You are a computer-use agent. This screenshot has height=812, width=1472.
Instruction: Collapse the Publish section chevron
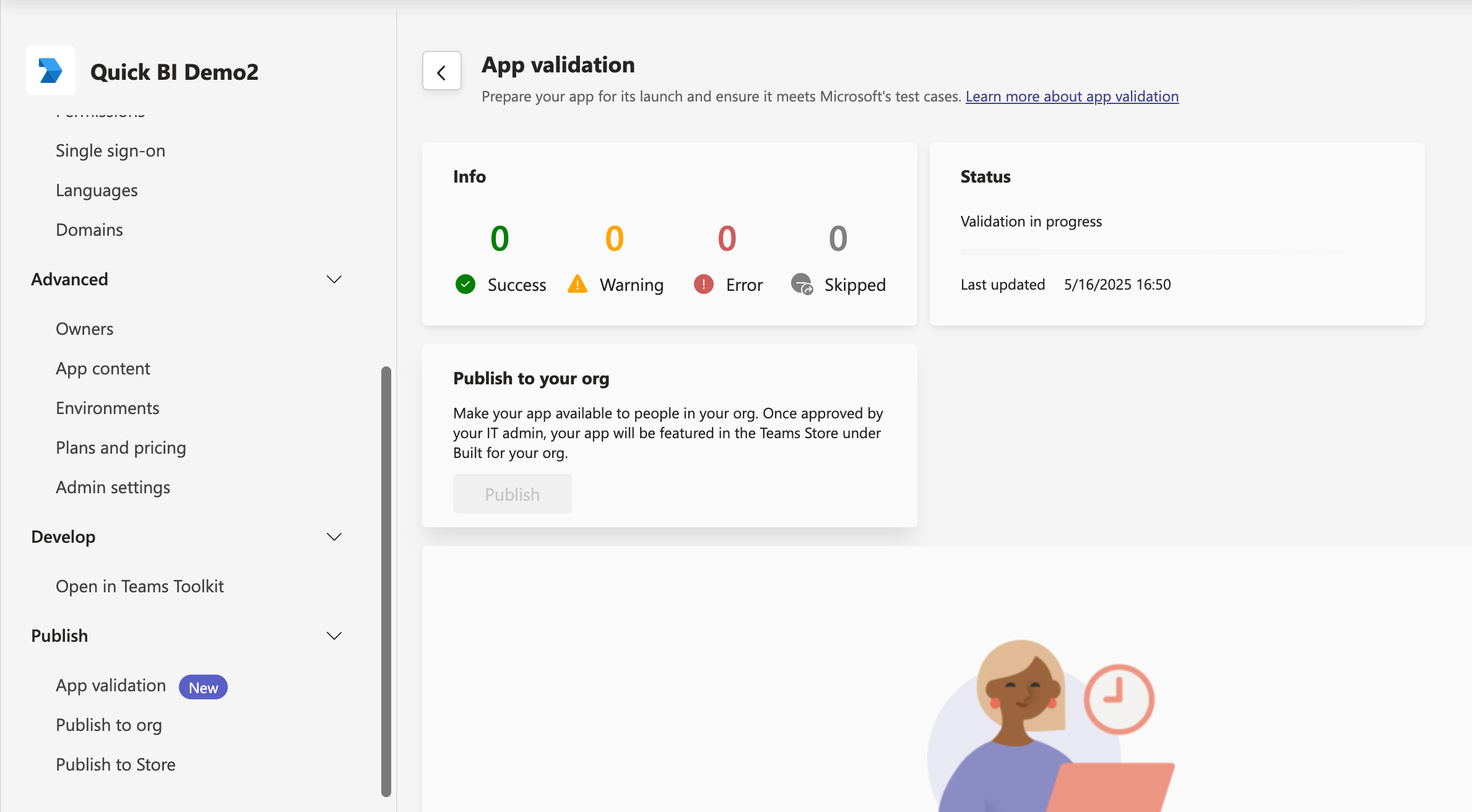pyautogui.click(x=334, y=636)
